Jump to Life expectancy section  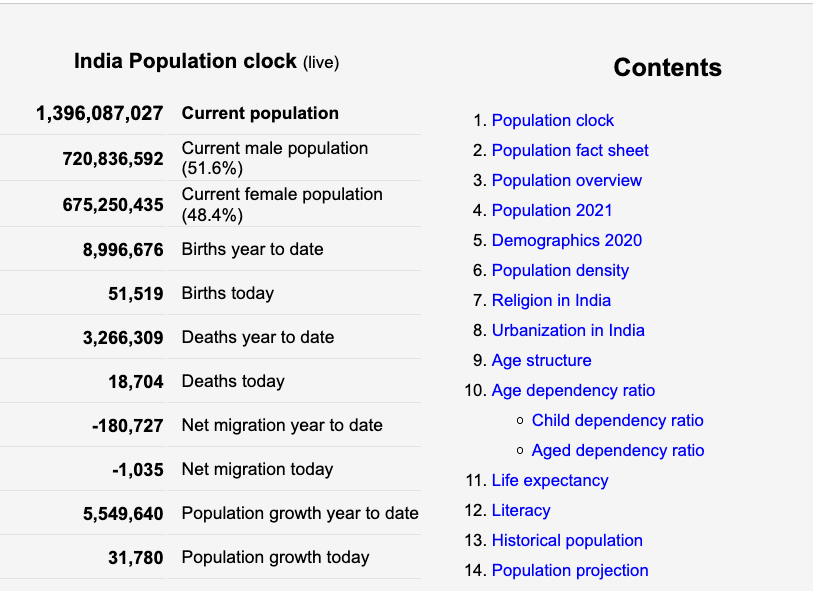pos(550,481)
